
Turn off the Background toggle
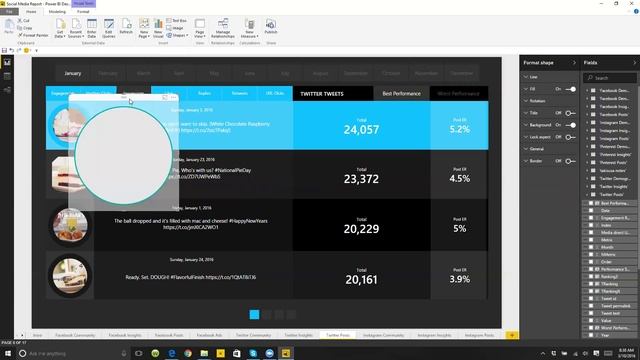pos(571,125)
